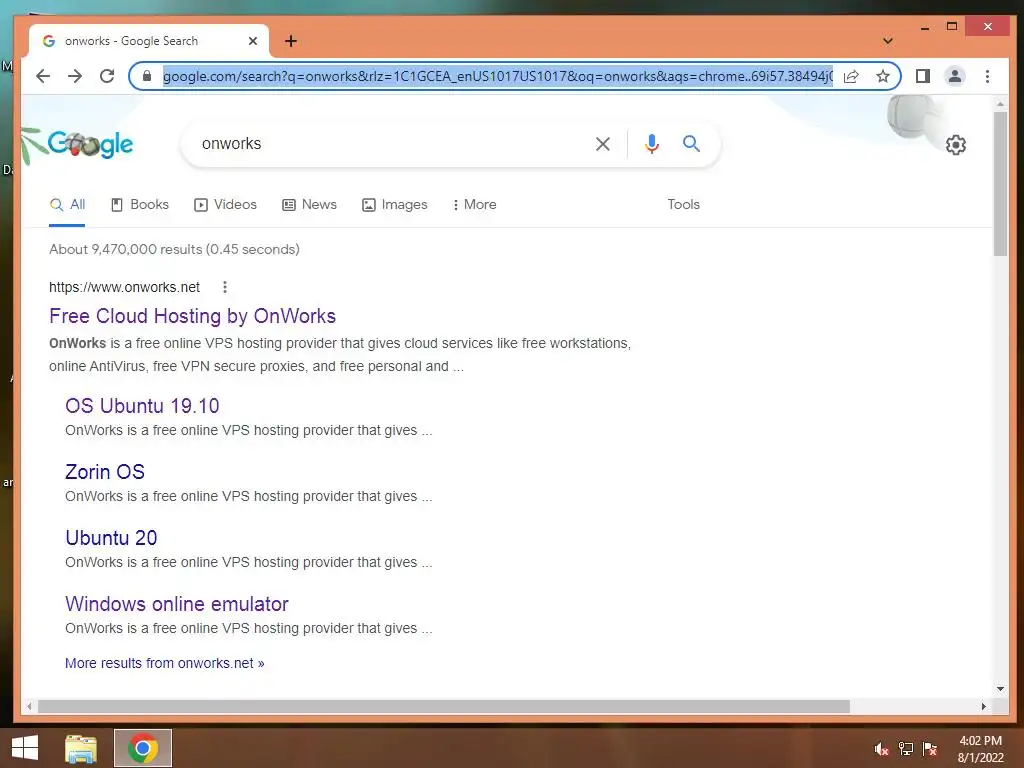
Task: Click the muted speaker tray icon
Action: click(882, 749)
